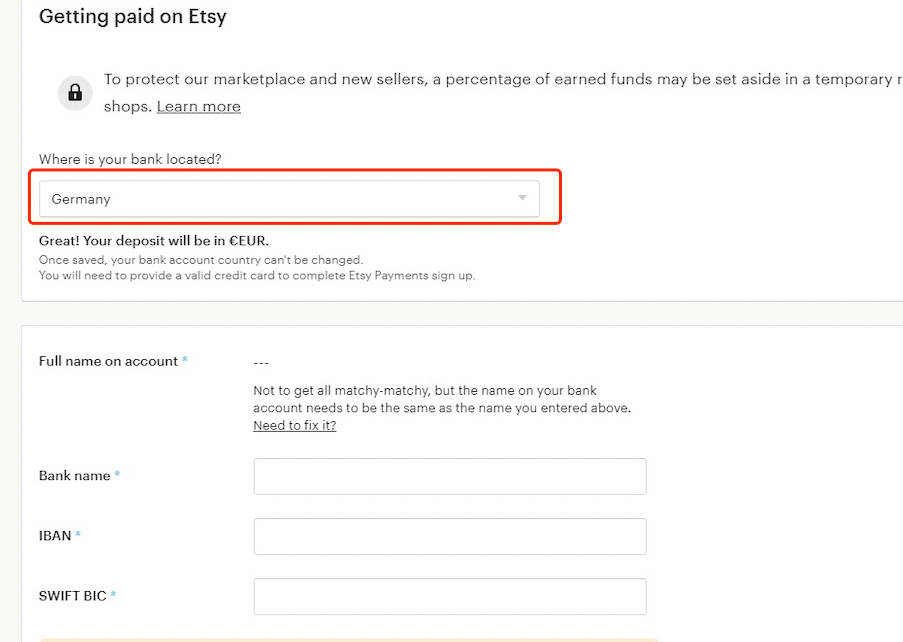The image size is (903, 642).
Task: Click the "Getting paid on Etsy" heading
Action: [132, 17]
